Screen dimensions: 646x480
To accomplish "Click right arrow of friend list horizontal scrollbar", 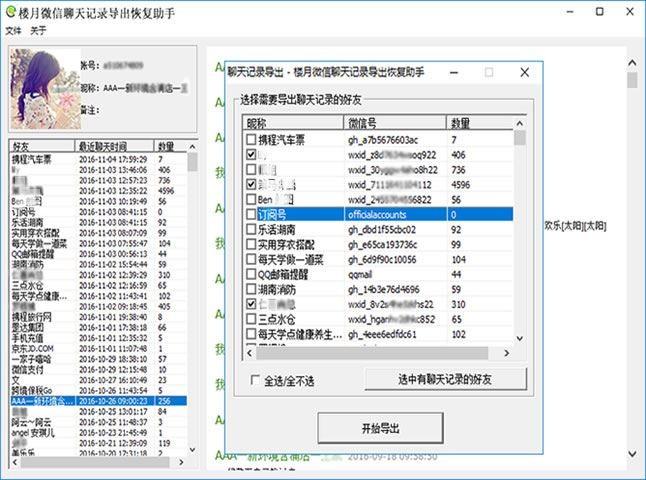I will point(181,463).
